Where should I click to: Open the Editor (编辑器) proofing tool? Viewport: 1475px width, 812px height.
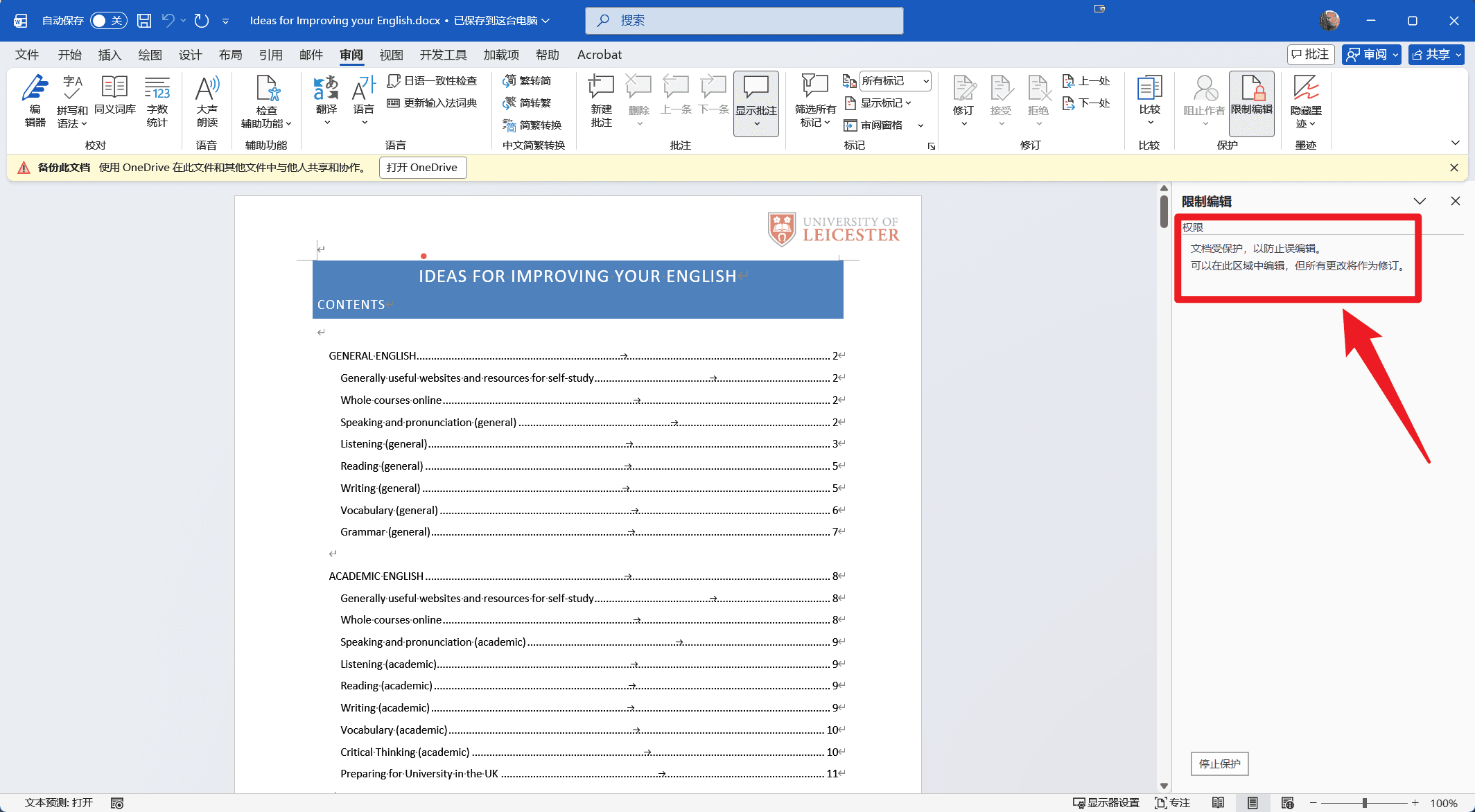[35, 101]
